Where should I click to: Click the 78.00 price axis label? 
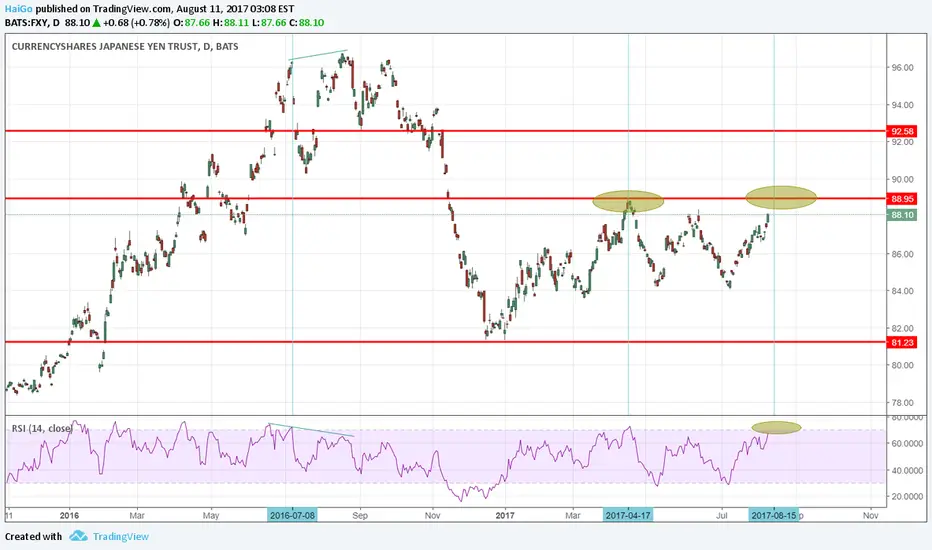(x=902, y=403)
